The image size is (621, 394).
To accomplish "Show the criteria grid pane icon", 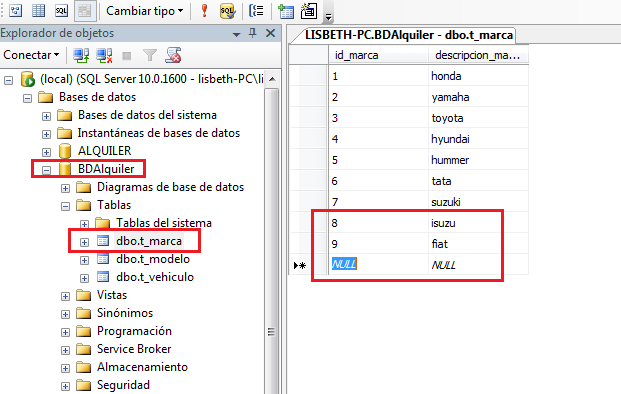I will [38, 10].
